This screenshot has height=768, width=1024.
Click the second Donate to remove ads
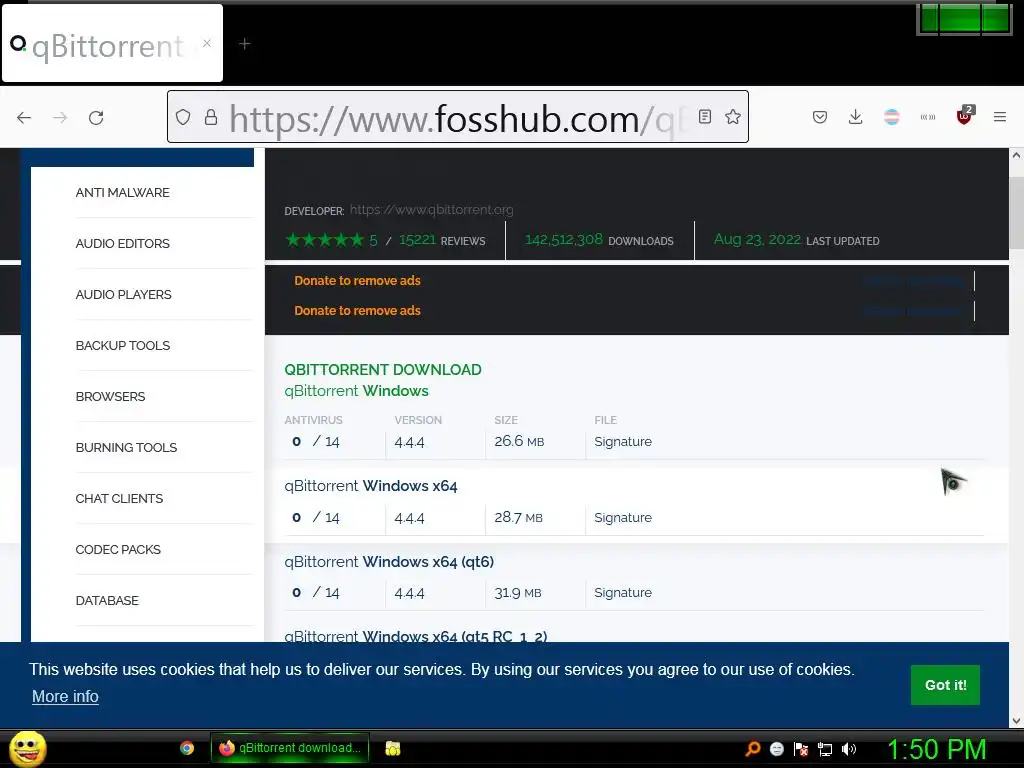pyautogui.click(x=357, y=311)
